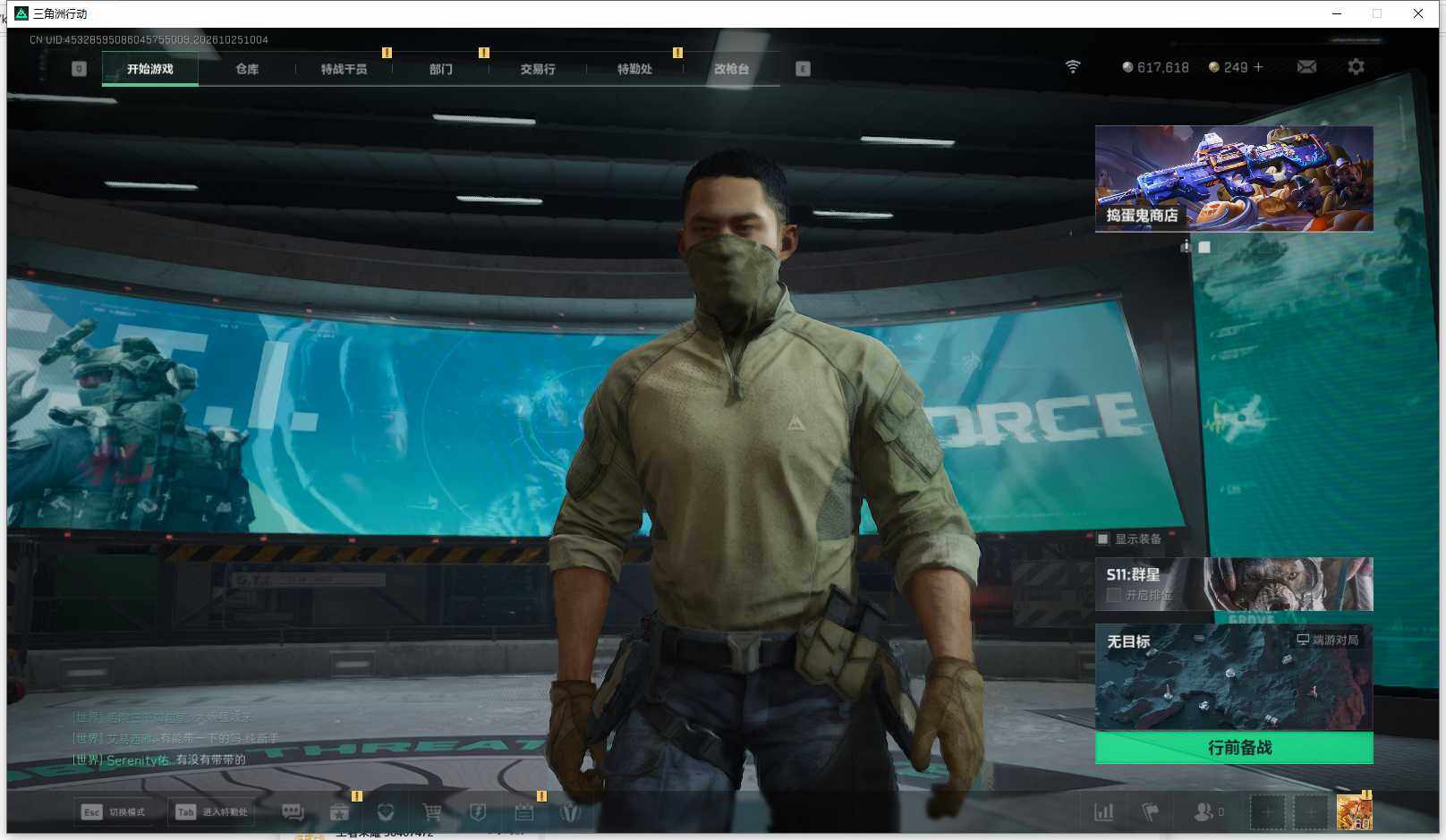Click the Tab 进入特勤处 button
The height and width of the screenshot is (840, 1446).
tap(211, 812)
